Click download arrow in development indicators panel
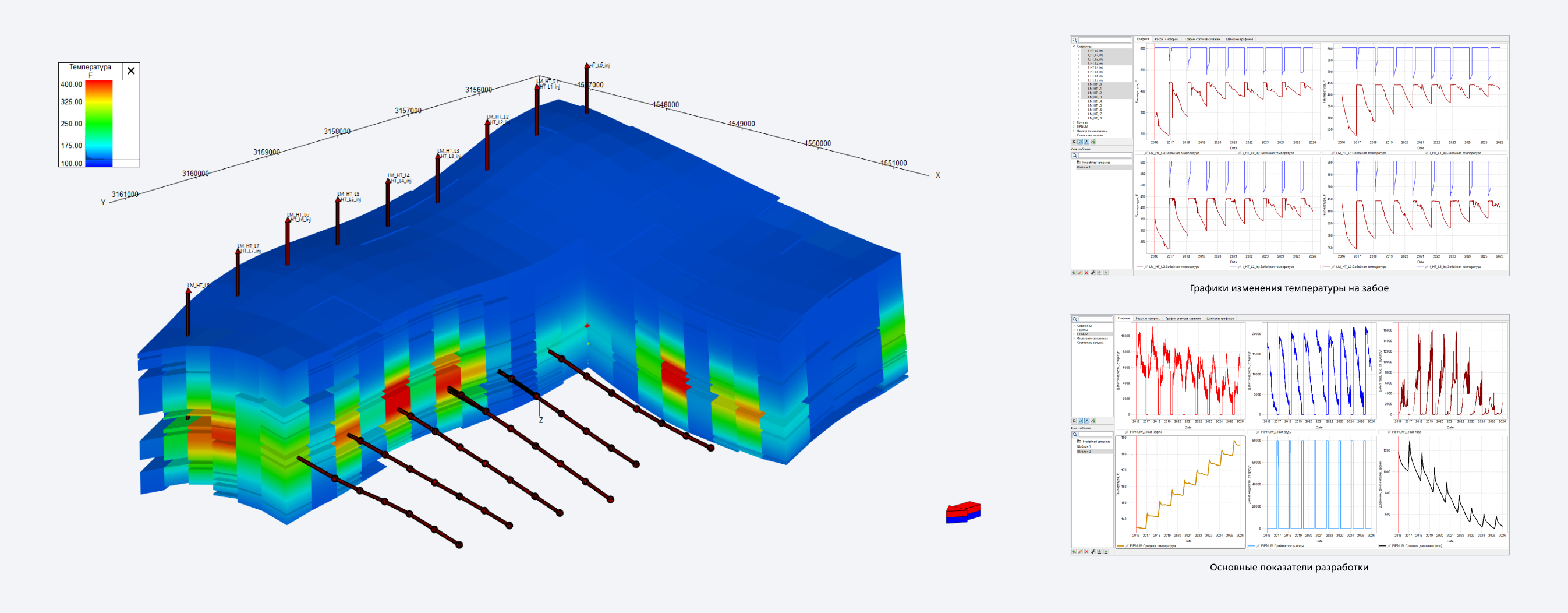1568x613 pixels. point(1107,552)
